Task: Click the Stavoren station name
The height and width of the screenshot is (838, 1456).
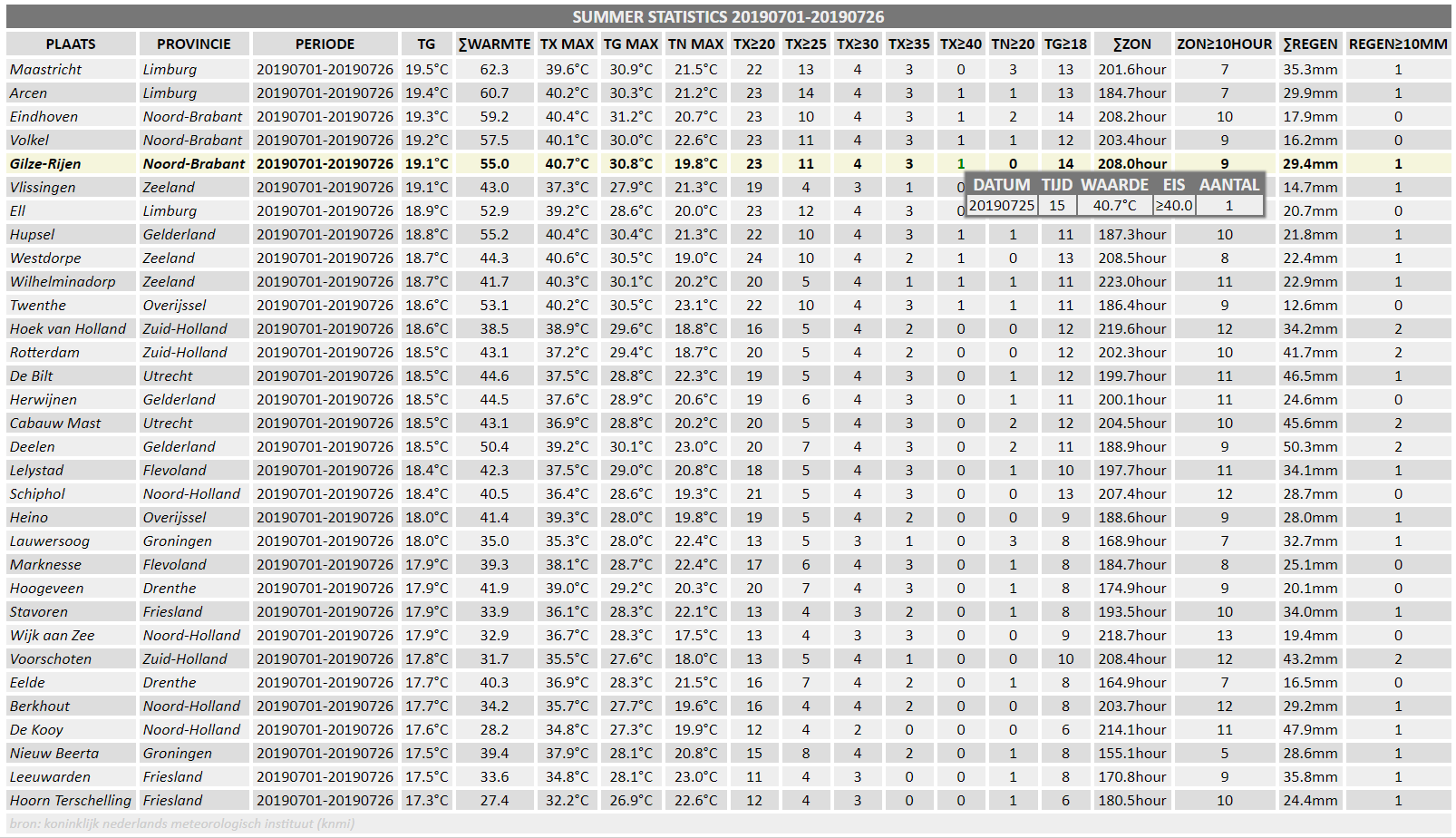Action: [x=38, y=611]
